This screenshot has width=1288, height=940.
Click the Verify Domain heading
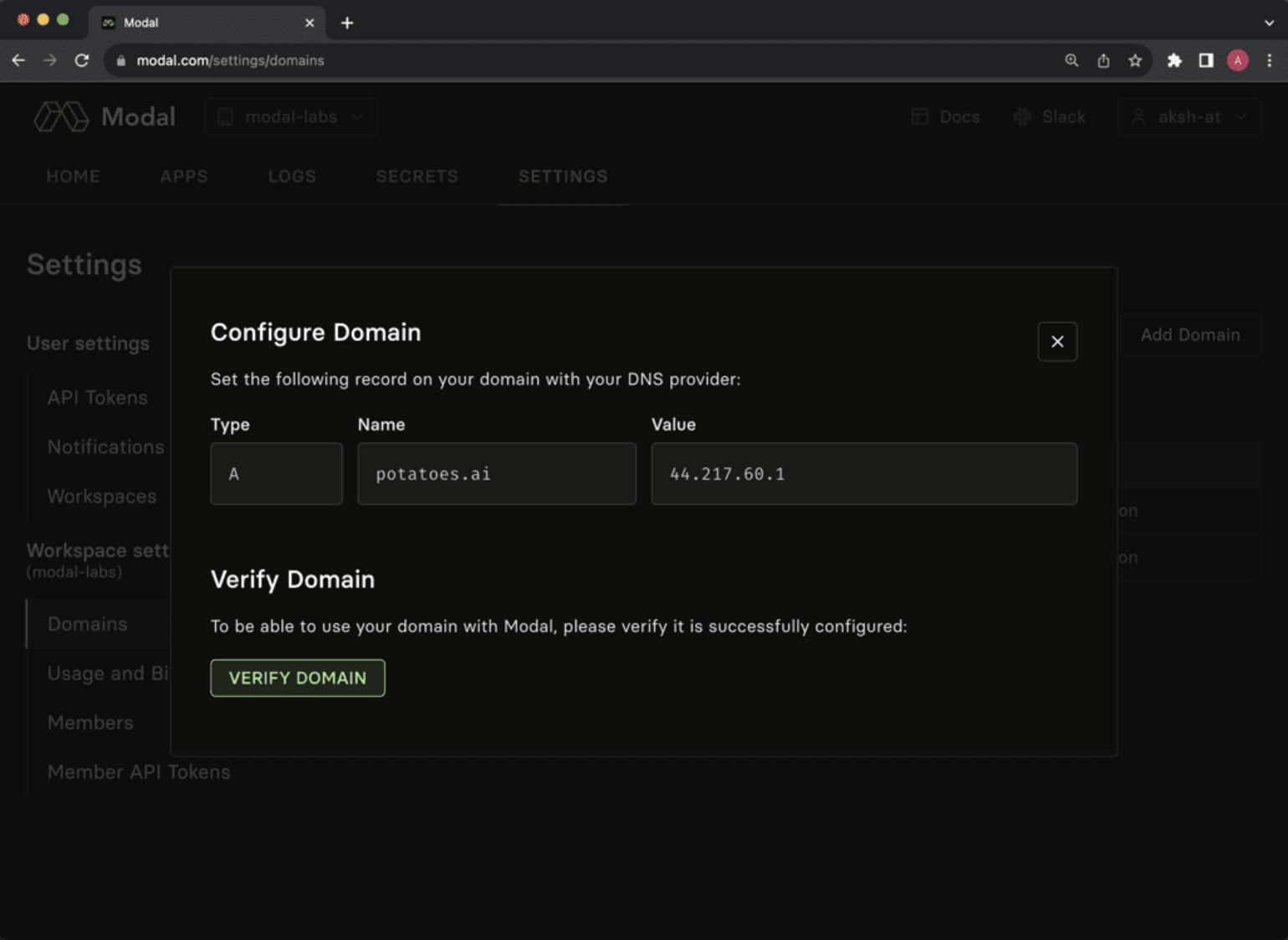click(293, 580)
